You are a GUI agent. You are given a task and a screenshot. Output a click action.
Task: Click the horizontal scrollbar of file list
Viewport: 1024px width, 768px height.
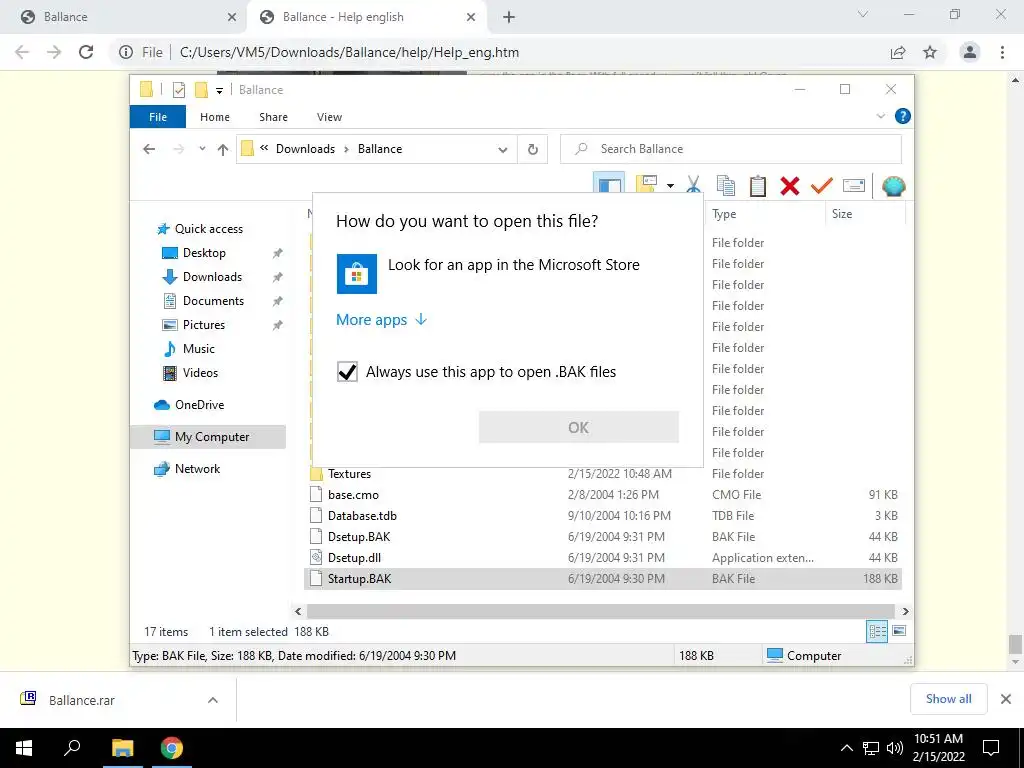(x=600, y=611)
